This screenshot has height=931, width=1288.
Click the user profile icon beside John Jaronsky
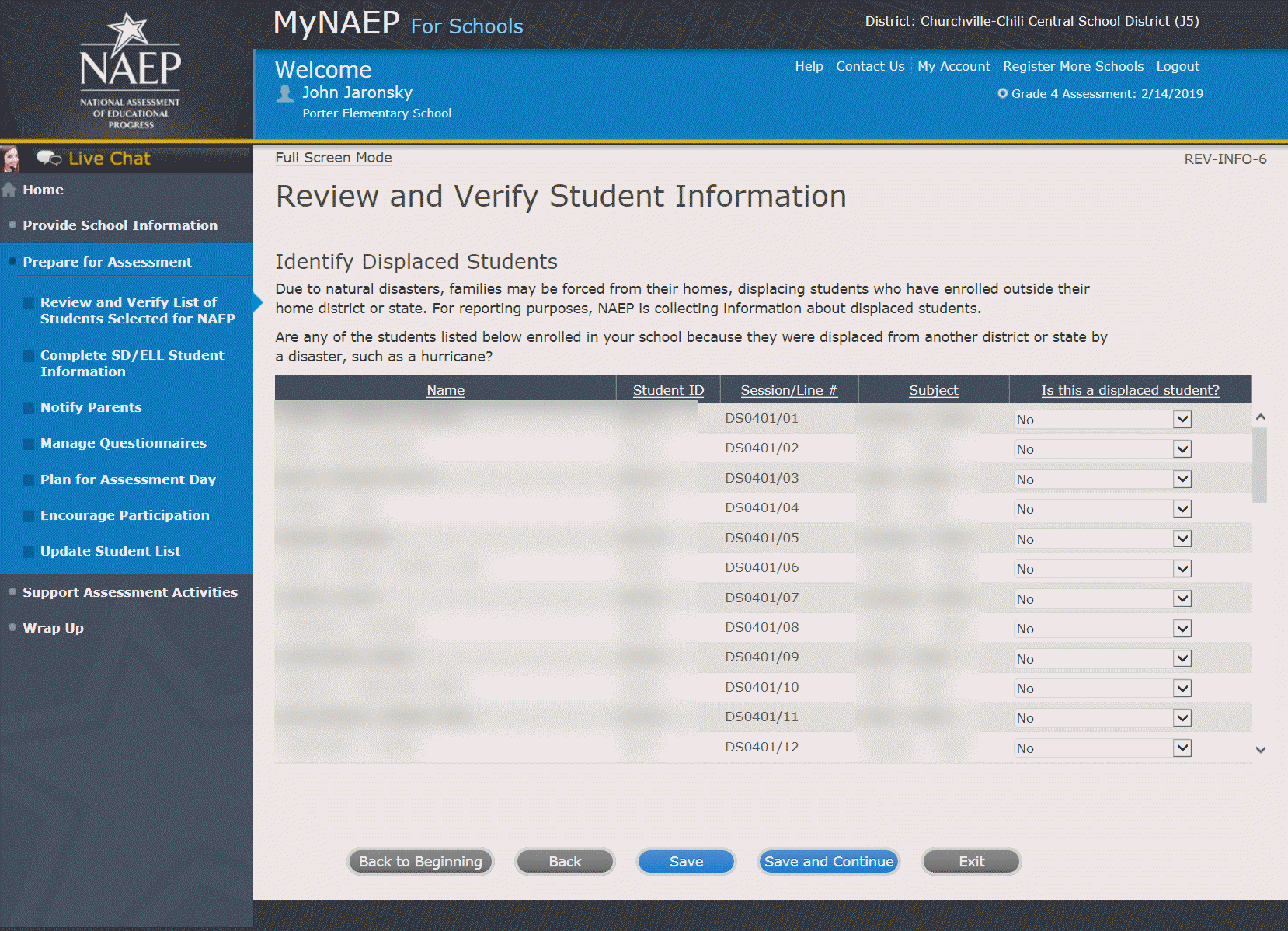coord(285,93)
